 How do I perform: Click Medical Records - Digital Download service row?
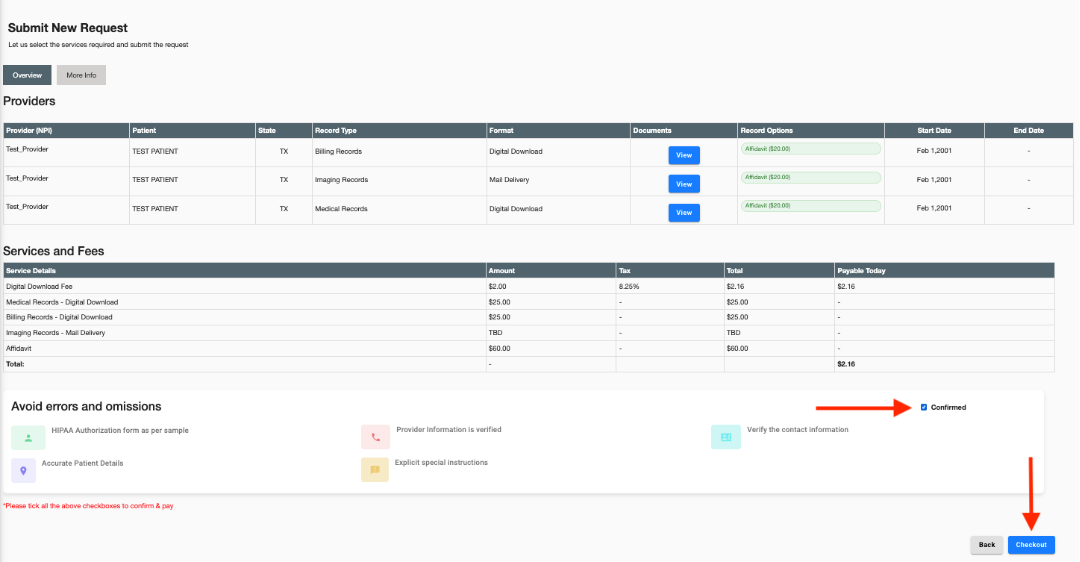click(x=528, y=302)
